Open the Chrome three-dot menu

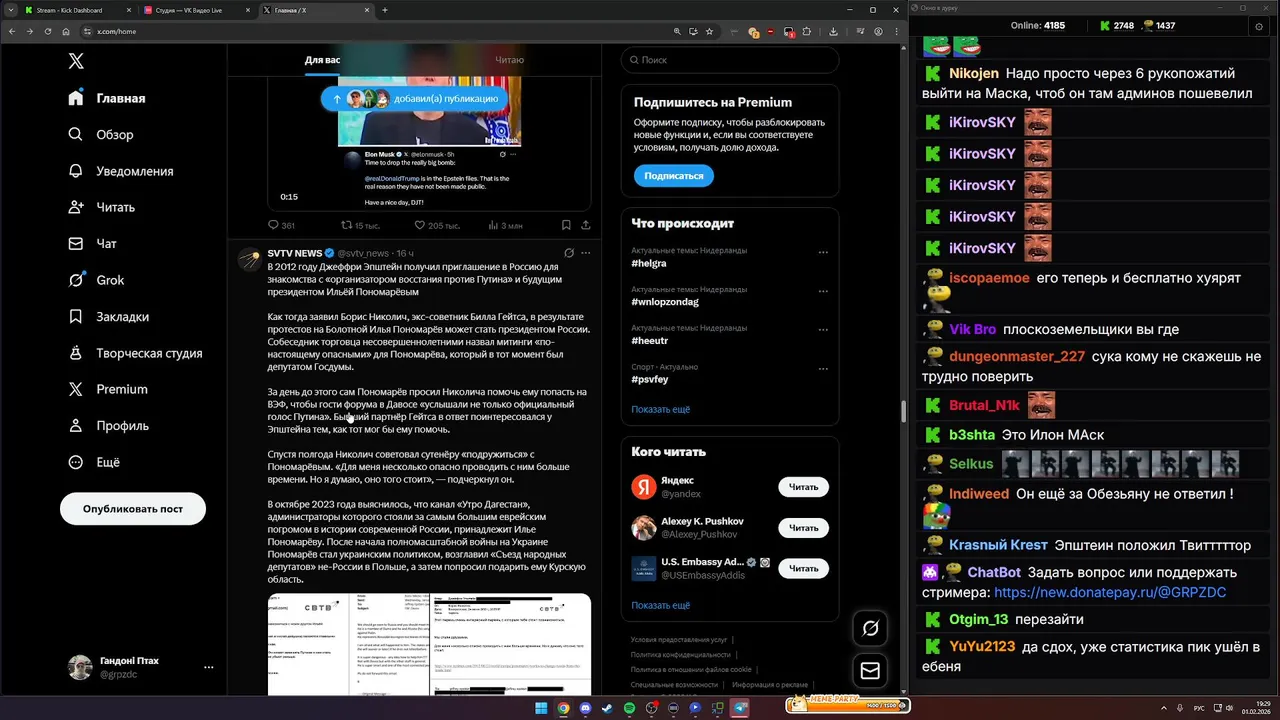click(x=896, y=31)
